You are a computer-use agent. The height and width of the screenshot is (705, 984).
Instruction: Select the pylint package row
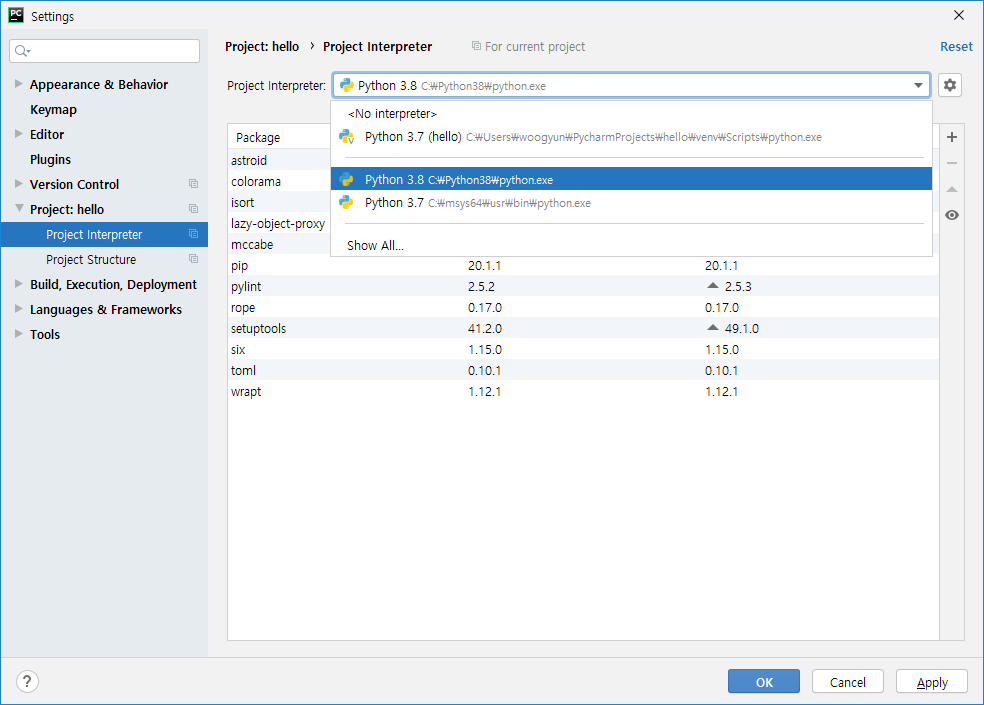pos(584,286)
